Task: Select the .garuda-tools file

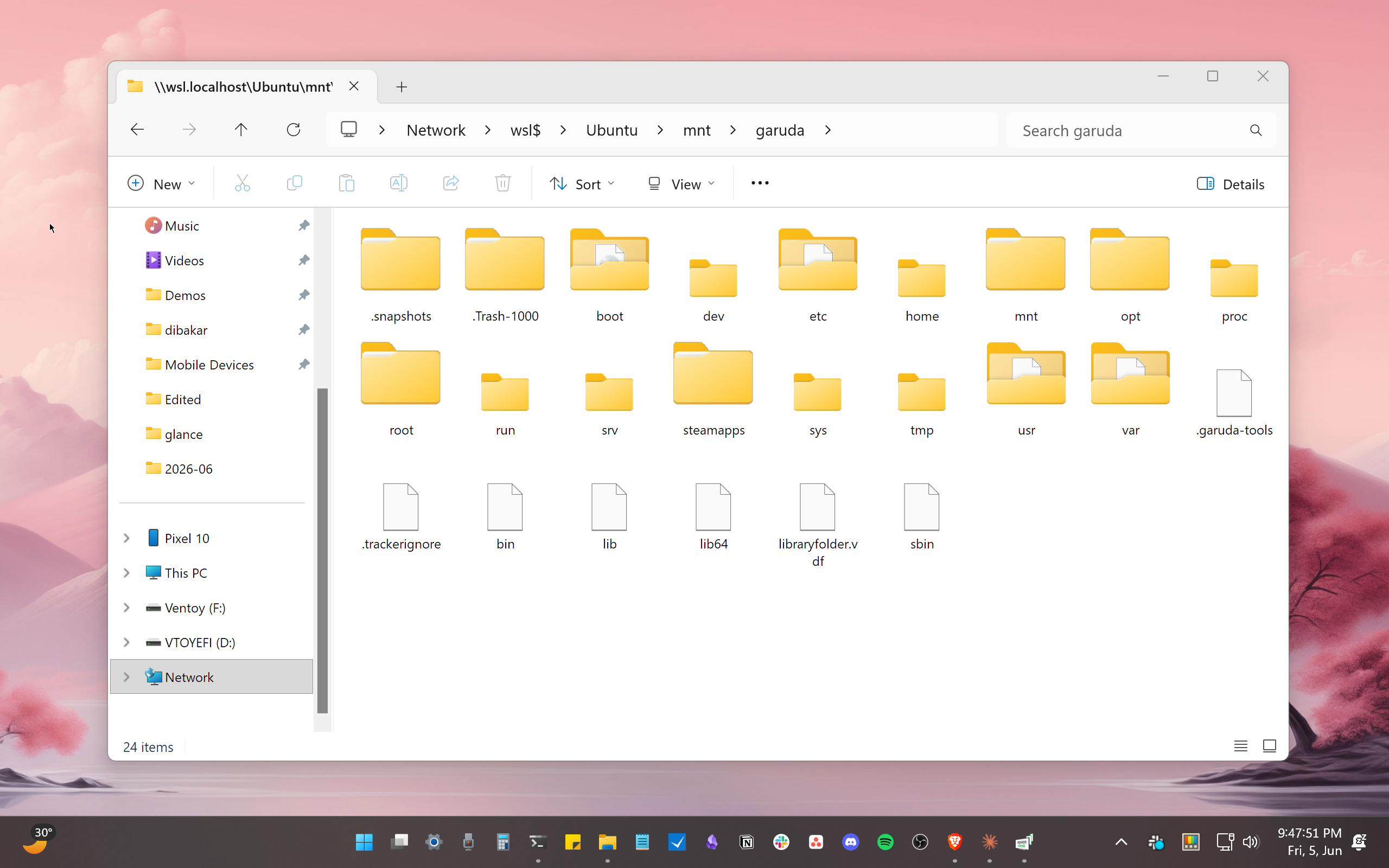Action: coord(1234,402)
